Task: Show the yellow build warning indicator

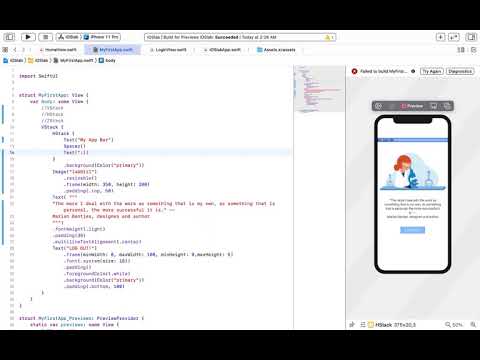Action: click(329, 37)
